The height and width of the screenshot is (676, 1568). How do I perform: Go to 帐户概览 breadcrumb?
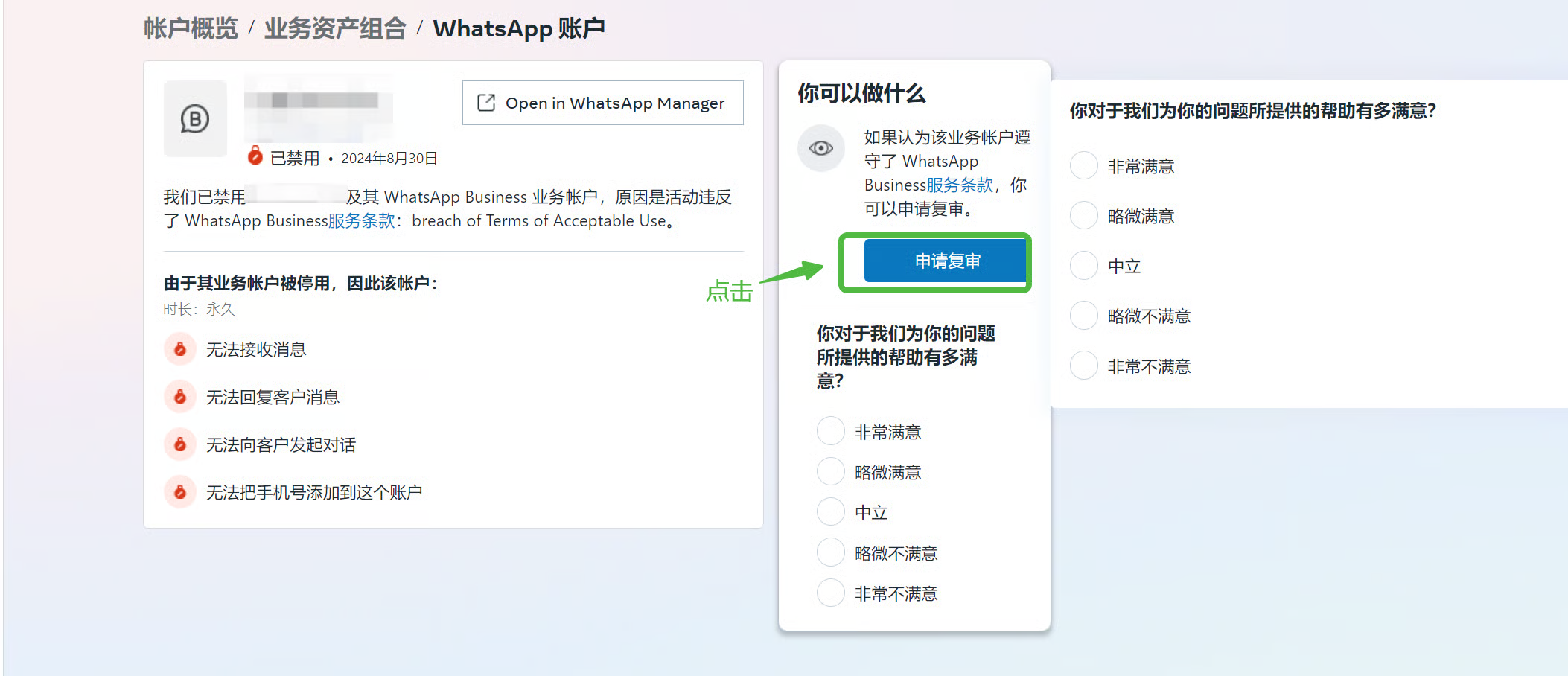pyautogui.click(x=191, y=28)
